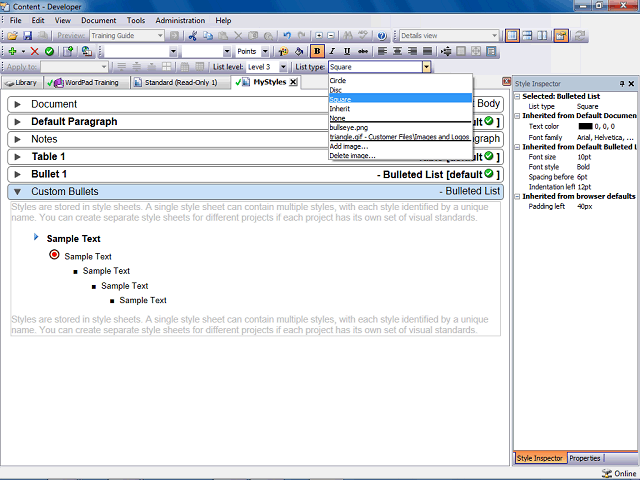This screenshot has width=640, height=480.
Task: Click the refresh arrows icon on view toolbar
Action: coord(579,36)
